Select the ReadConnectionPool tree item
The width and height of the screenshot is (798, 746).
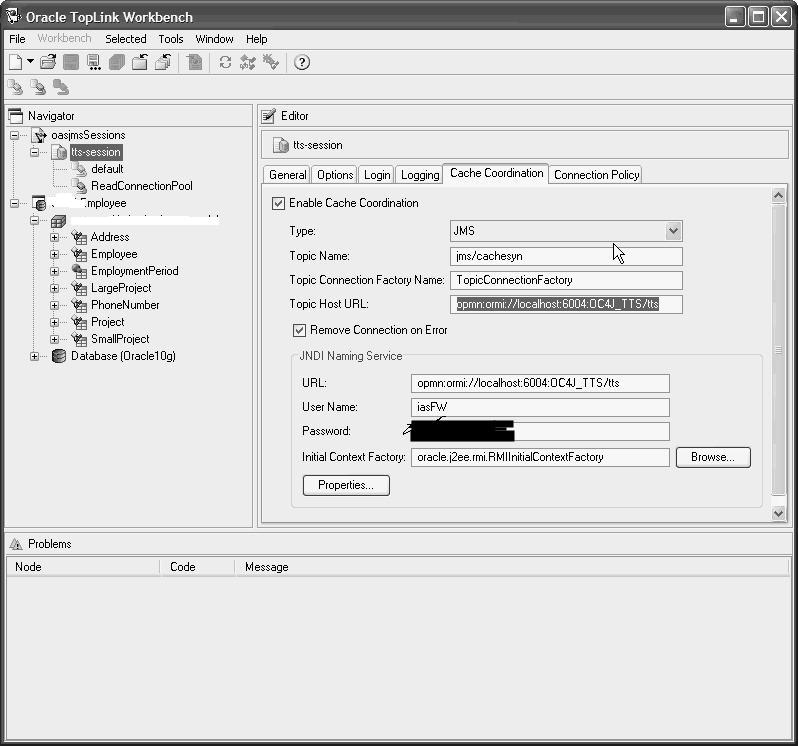click(141, 186)
